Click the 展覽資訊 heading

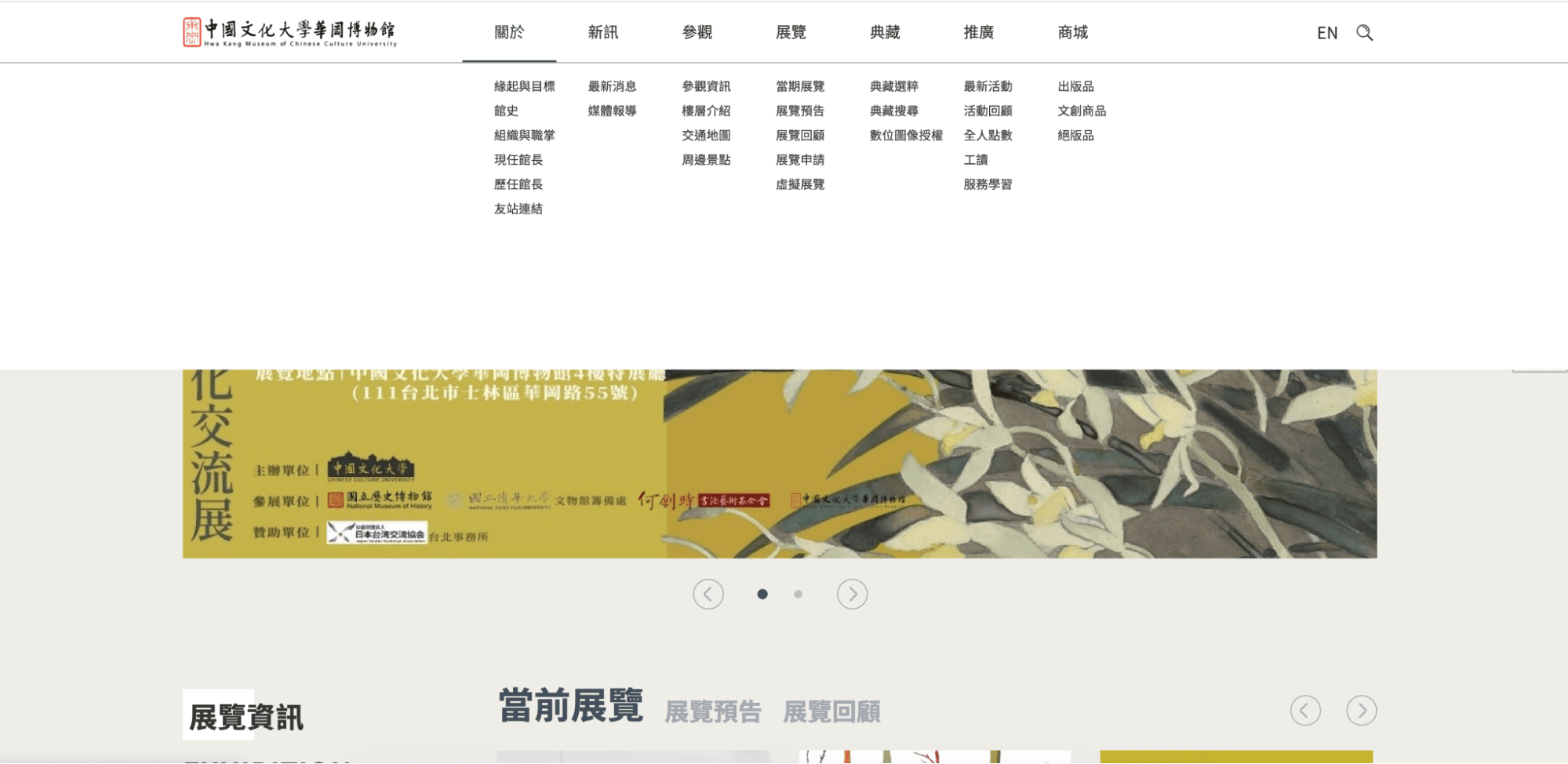[x=246, y=716]
